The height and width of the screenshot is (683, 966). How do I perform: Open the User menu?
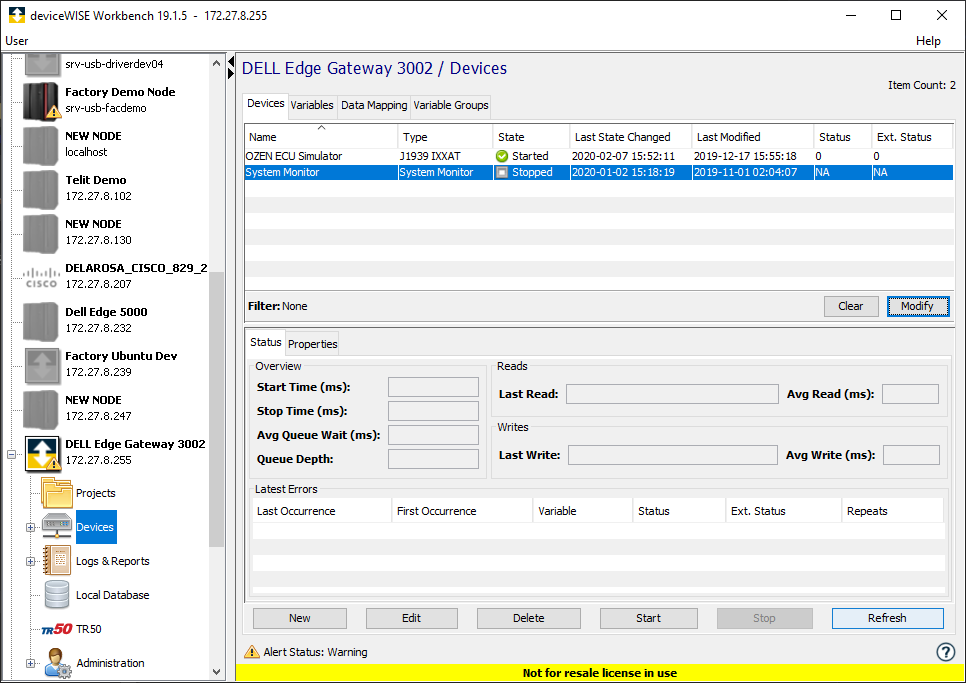pyautogui.click(x=17, y=41)
